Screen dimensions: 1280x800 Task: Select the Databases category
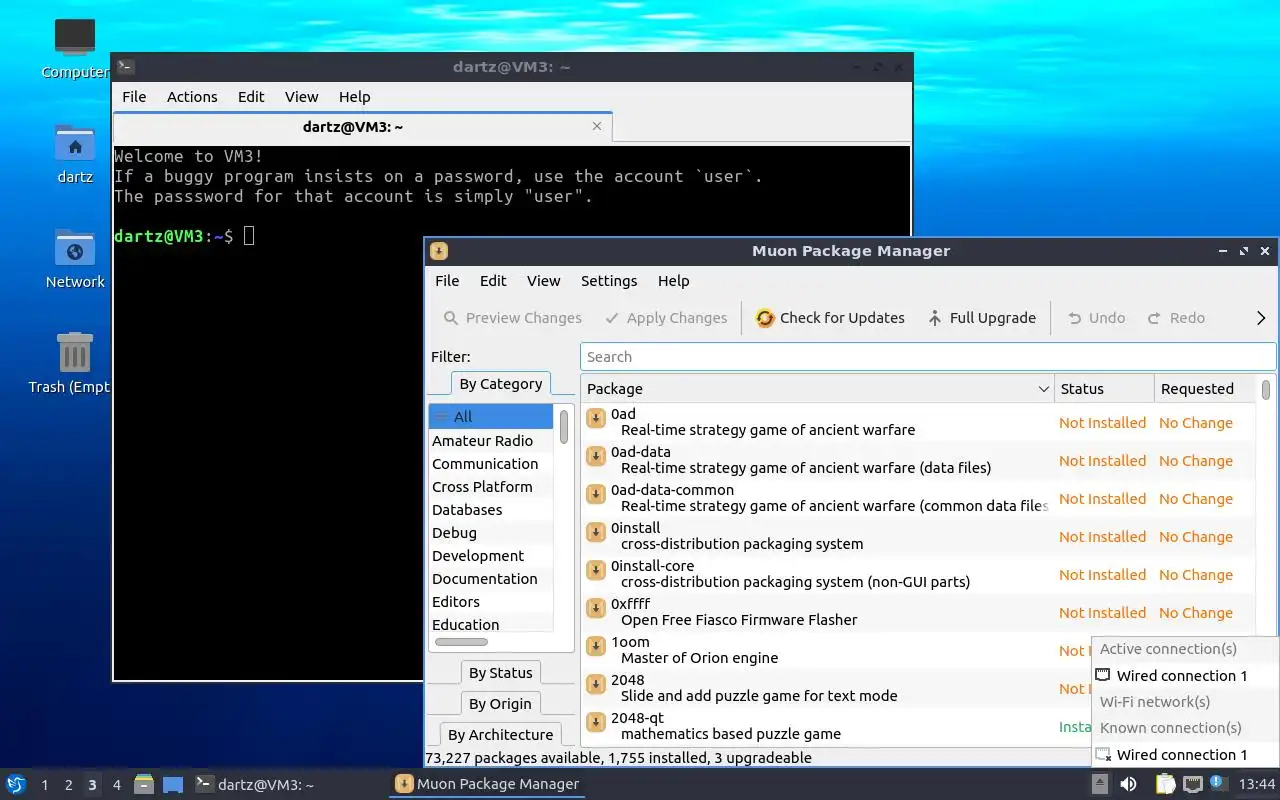491,510
